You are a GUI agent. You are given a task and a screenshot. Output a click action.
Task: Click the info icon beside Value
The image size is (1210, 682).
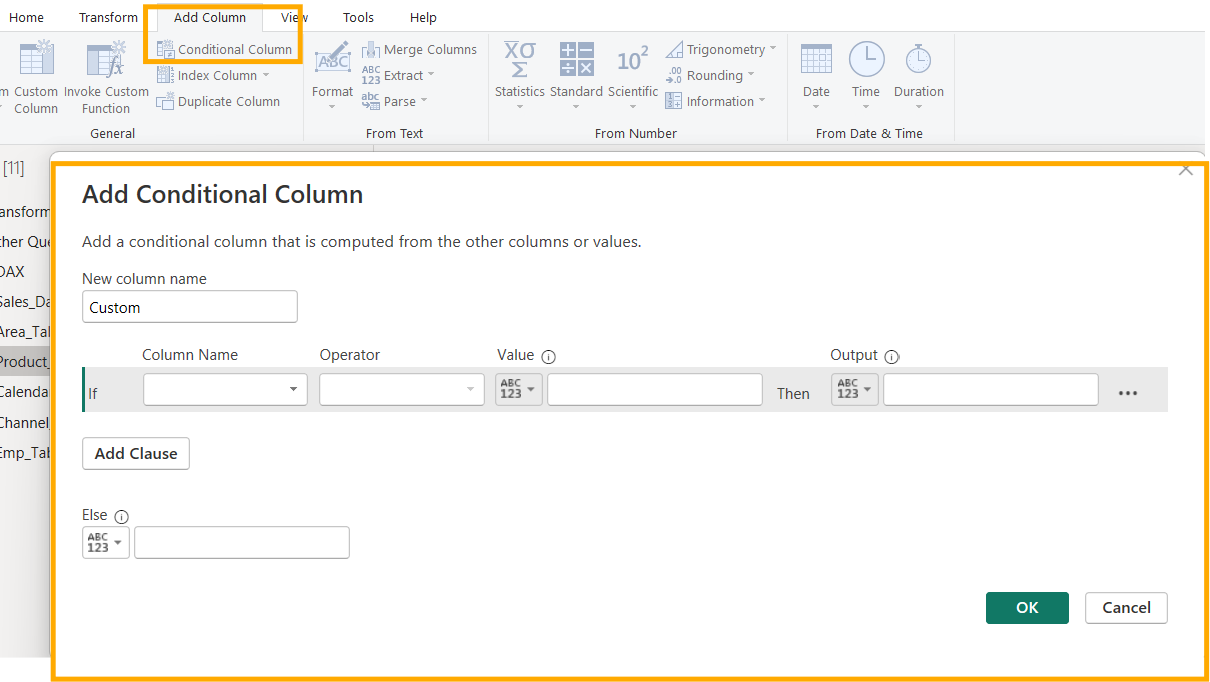(548, 356)
